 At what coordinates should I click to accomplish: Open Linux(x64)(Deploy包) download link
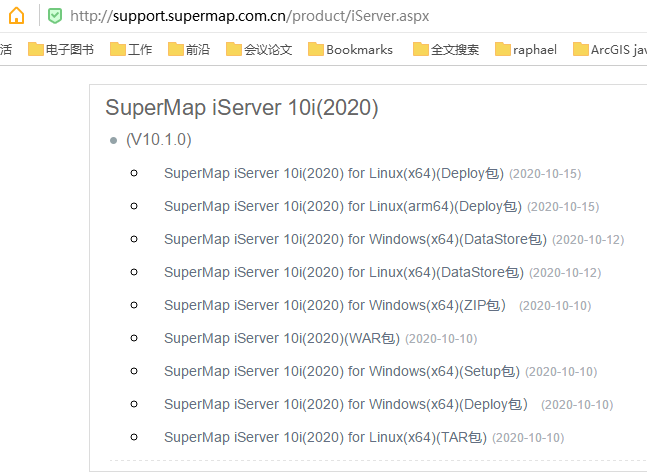tap(334, 173)
